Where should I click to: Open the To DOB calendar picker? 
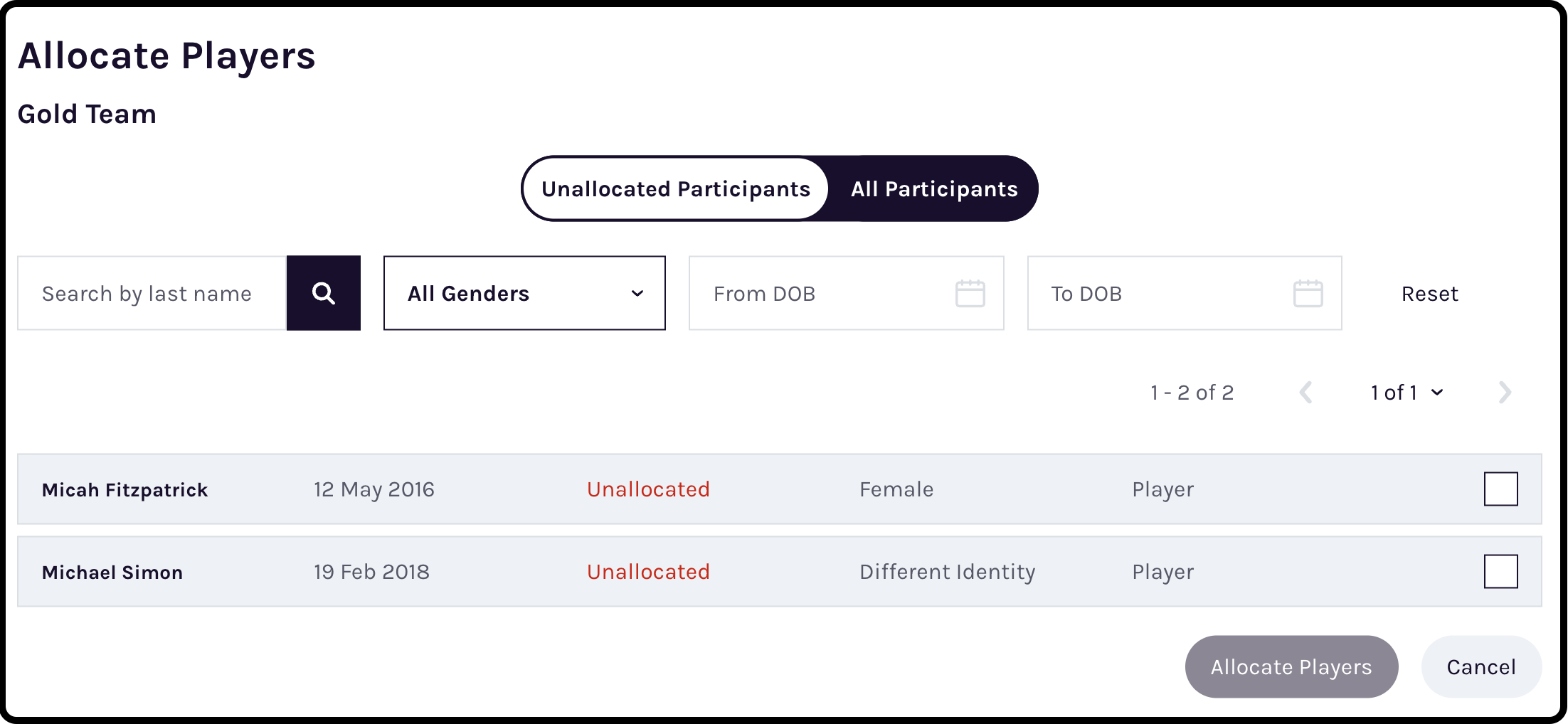click(1308, 293)
